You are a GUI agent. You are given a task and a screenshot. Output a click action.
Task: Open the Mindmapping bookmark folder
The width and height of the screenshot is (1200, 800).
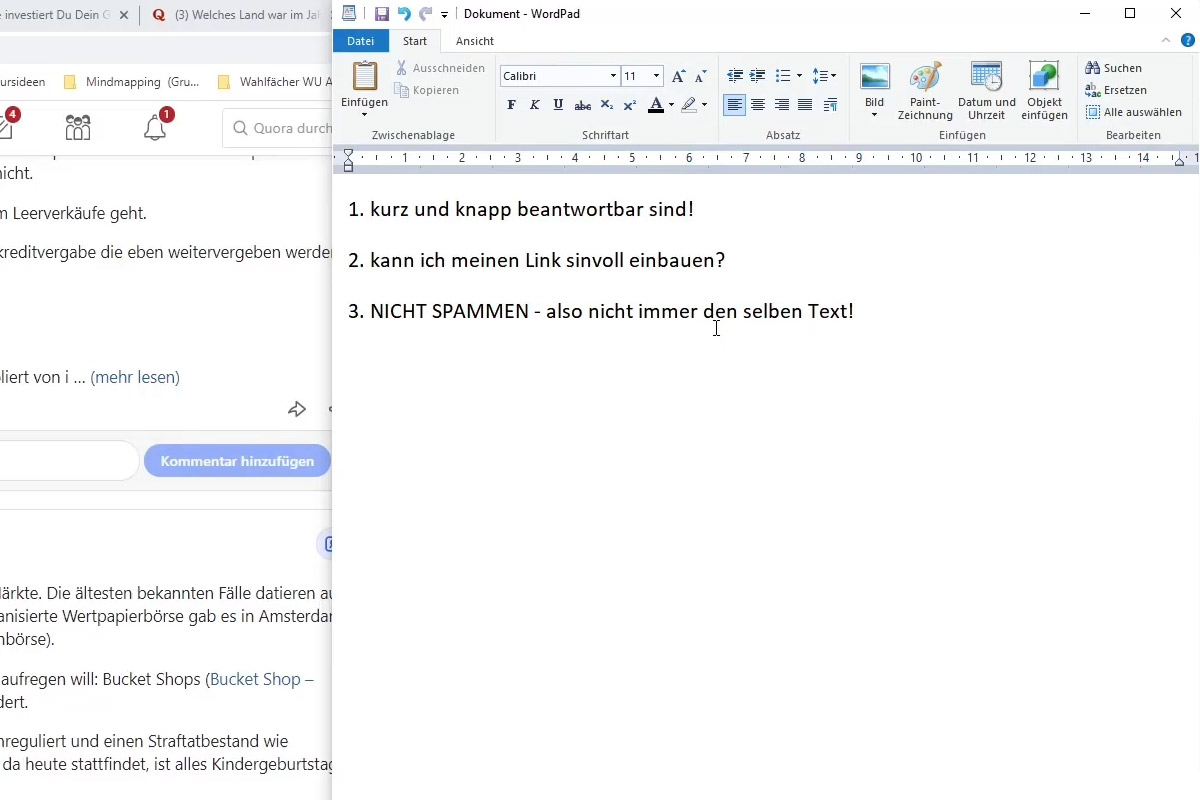click(130, 82)
